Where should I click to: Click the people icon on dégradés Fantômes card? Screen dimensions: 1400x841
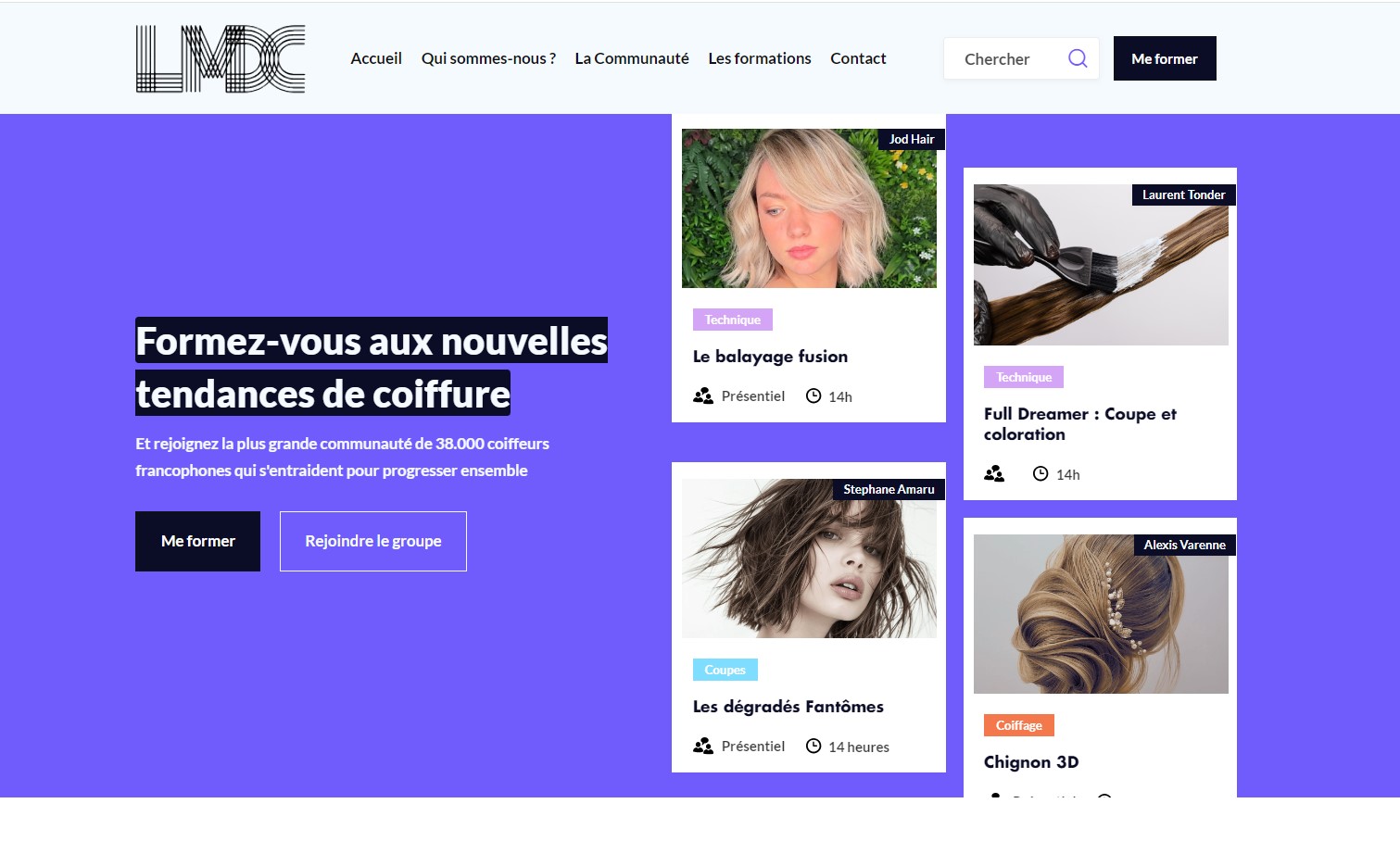tap(703, 747)
